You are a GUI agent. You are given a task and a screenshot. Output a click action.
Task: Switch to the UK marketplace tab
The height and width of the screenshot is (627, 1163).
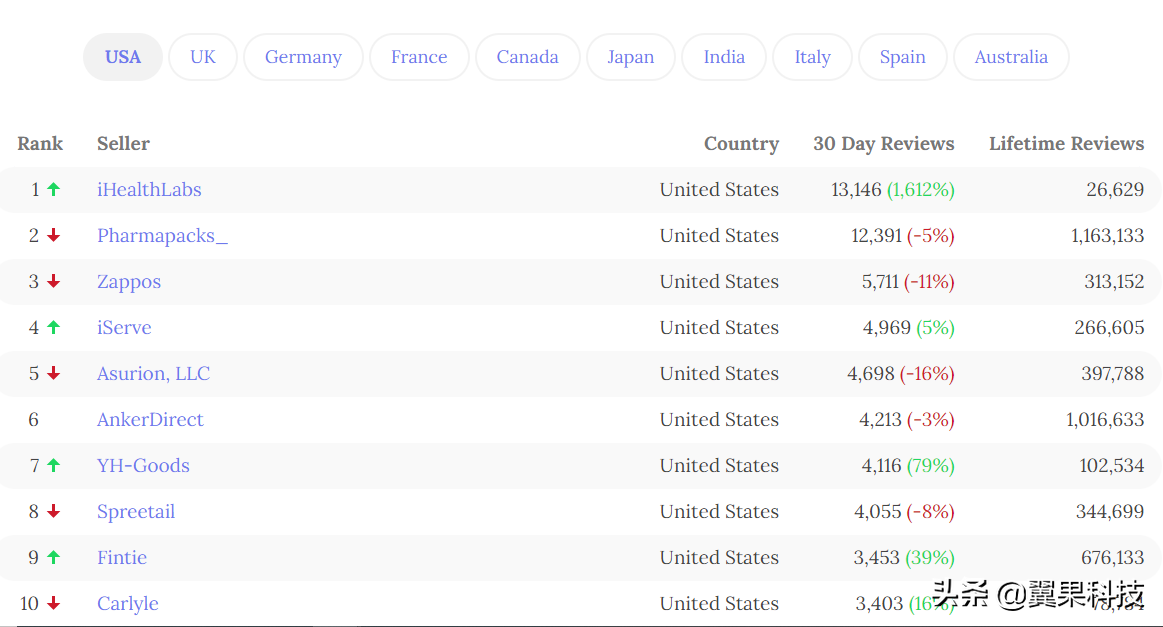202,57
